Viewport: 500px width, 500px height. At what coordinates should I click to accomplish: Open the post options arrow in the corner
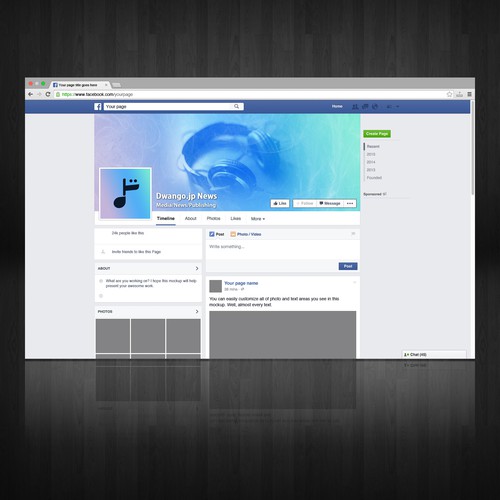(x=355, y=282)
